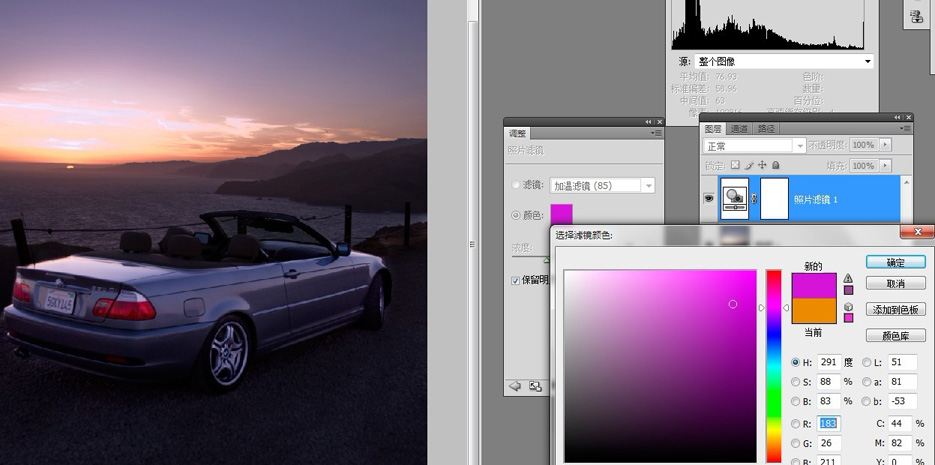
Task: Click the 新的 new color swatch
Action: tap(814, 286)
